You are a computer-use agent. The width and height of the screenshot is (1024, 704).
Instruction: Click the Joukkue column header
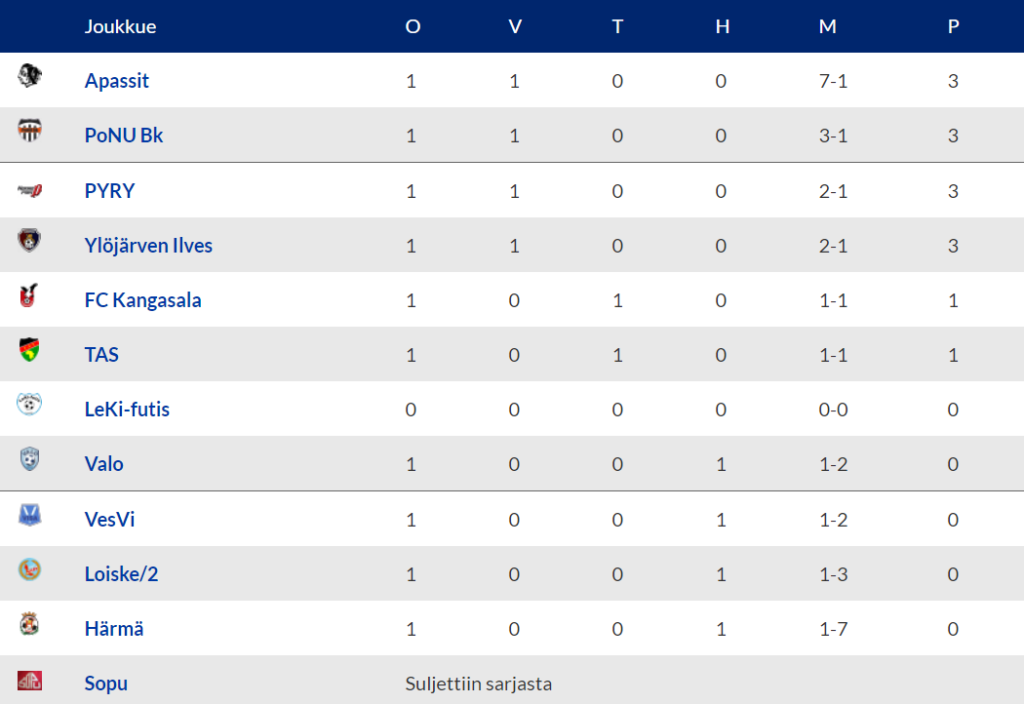[x=120, y=26]
